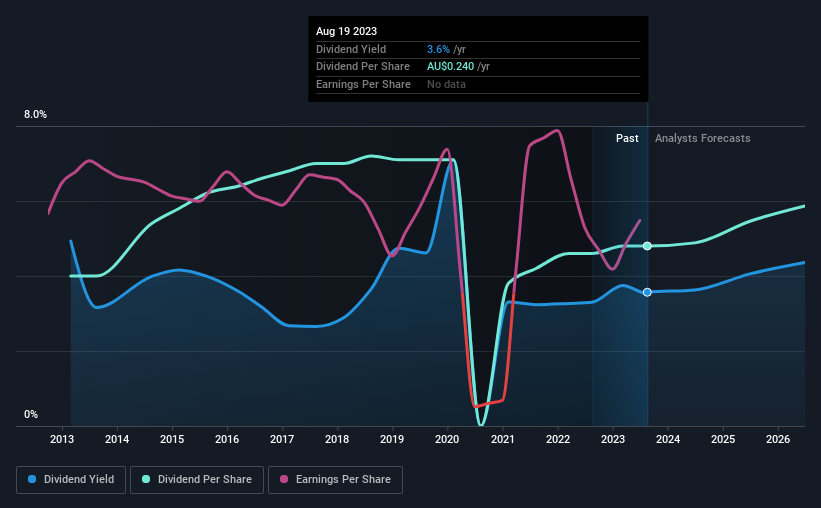Click the AU$0.240 value in tooltip
Viewport: 821px width, 508px height.
click(x=450, y=67)
